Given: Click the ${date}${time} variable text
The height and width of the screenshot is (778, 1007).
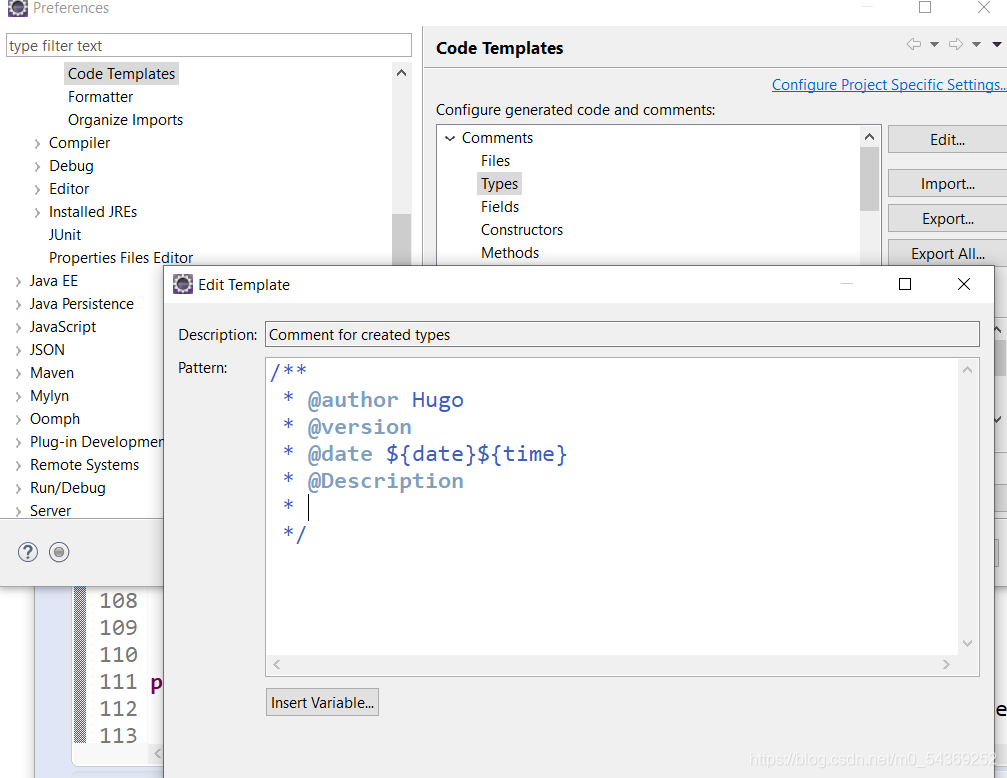Looking at the screenshot, I should coord(476,454).
